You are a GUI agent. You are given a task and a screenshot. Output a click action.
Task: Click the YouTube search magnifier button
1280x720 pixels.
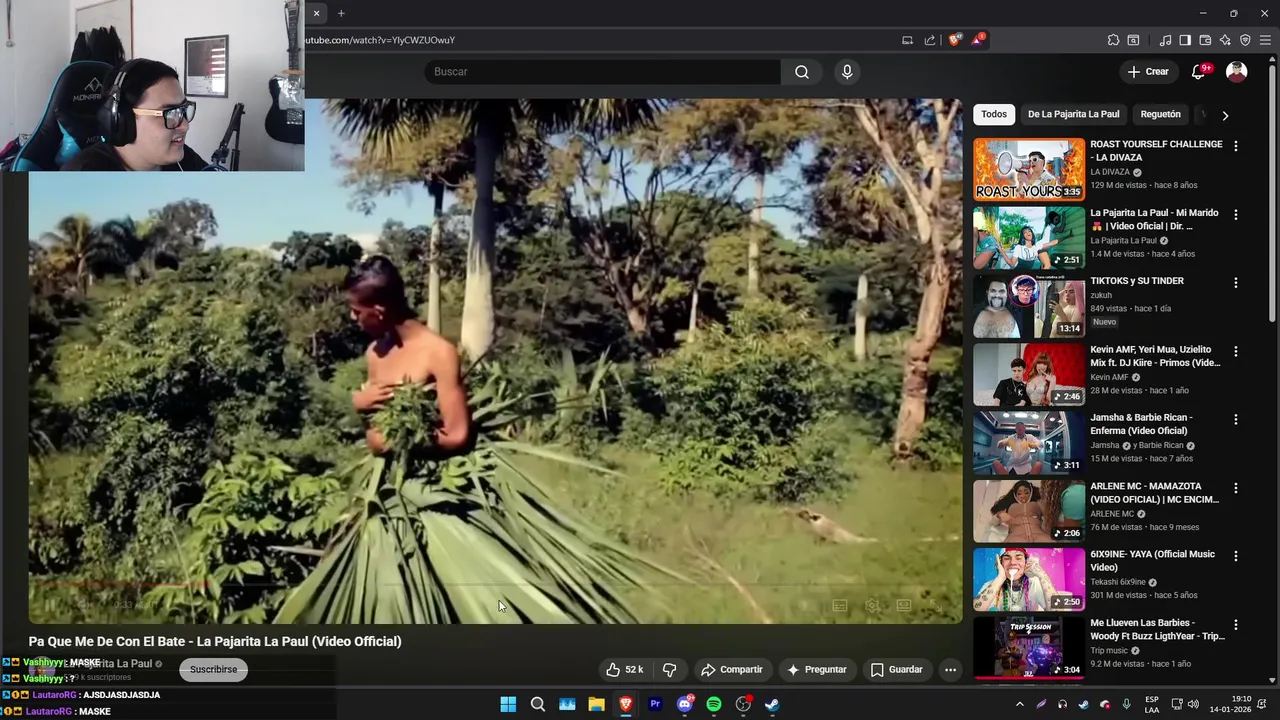pyautogui.click(x=802, y=72)
